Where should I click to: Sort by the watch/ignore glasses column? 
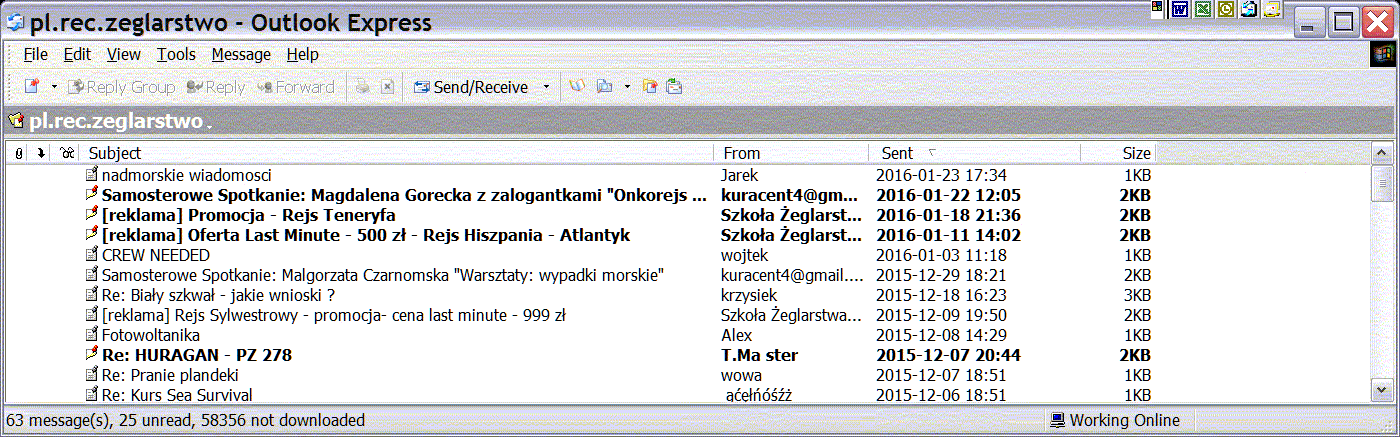click(x=67, y=153)
